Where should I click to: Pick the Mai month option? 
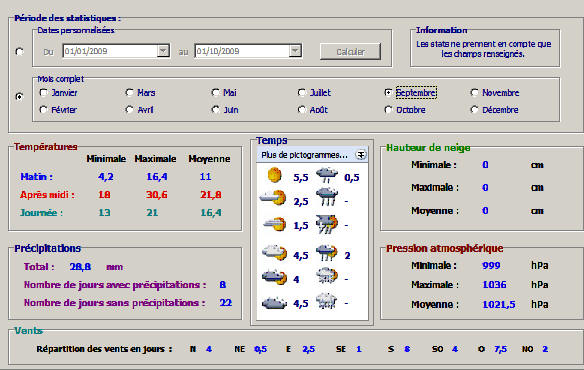pyautogui.click(x=224, y=92)
